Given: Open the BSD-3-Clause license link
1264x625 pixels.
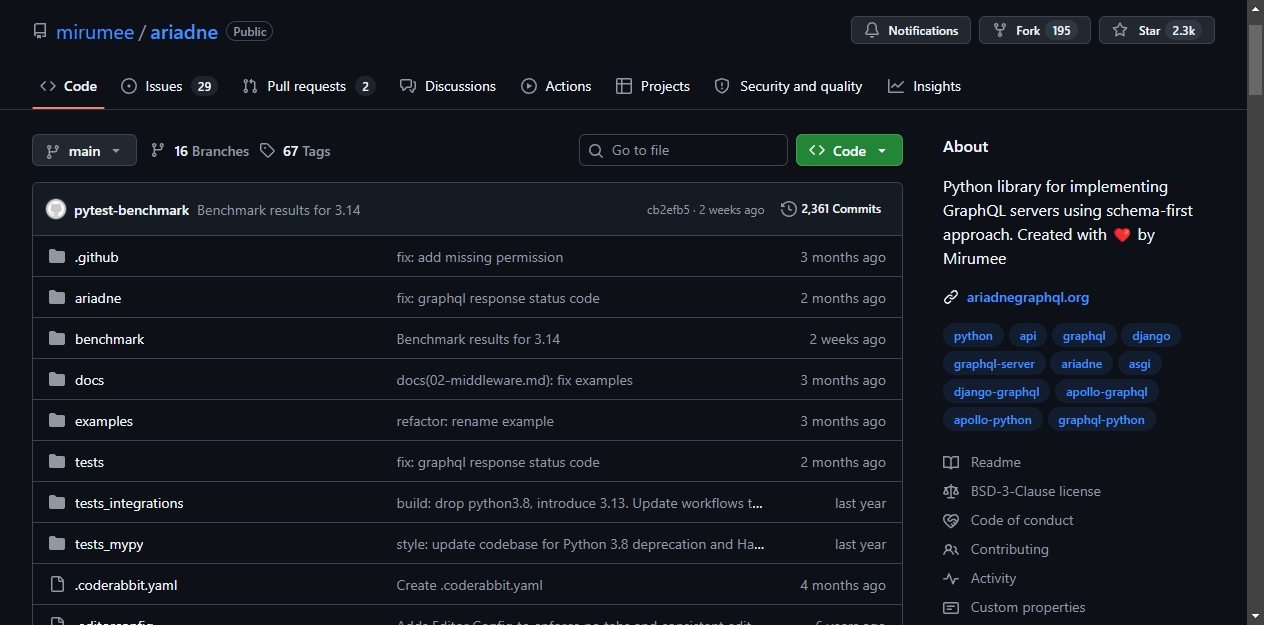Looking at the screenshot, I should tap(1035, 491).
